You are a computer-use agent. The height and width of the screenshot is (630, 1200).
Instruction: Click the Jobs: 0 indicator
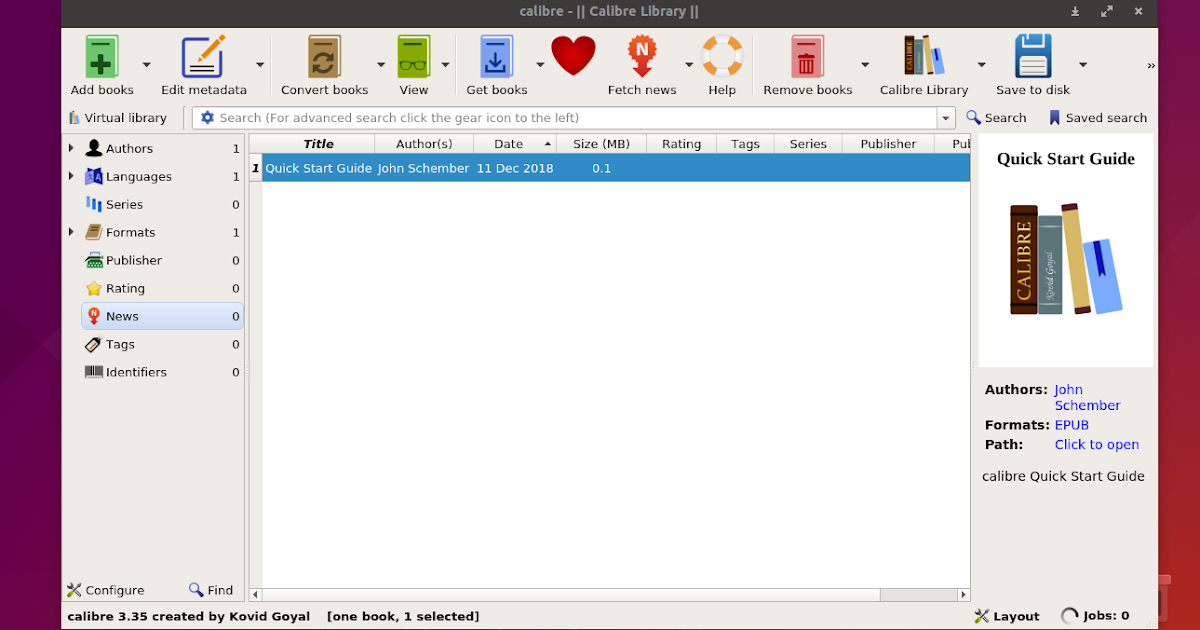pyautogui.click(x=1095, y=616)
